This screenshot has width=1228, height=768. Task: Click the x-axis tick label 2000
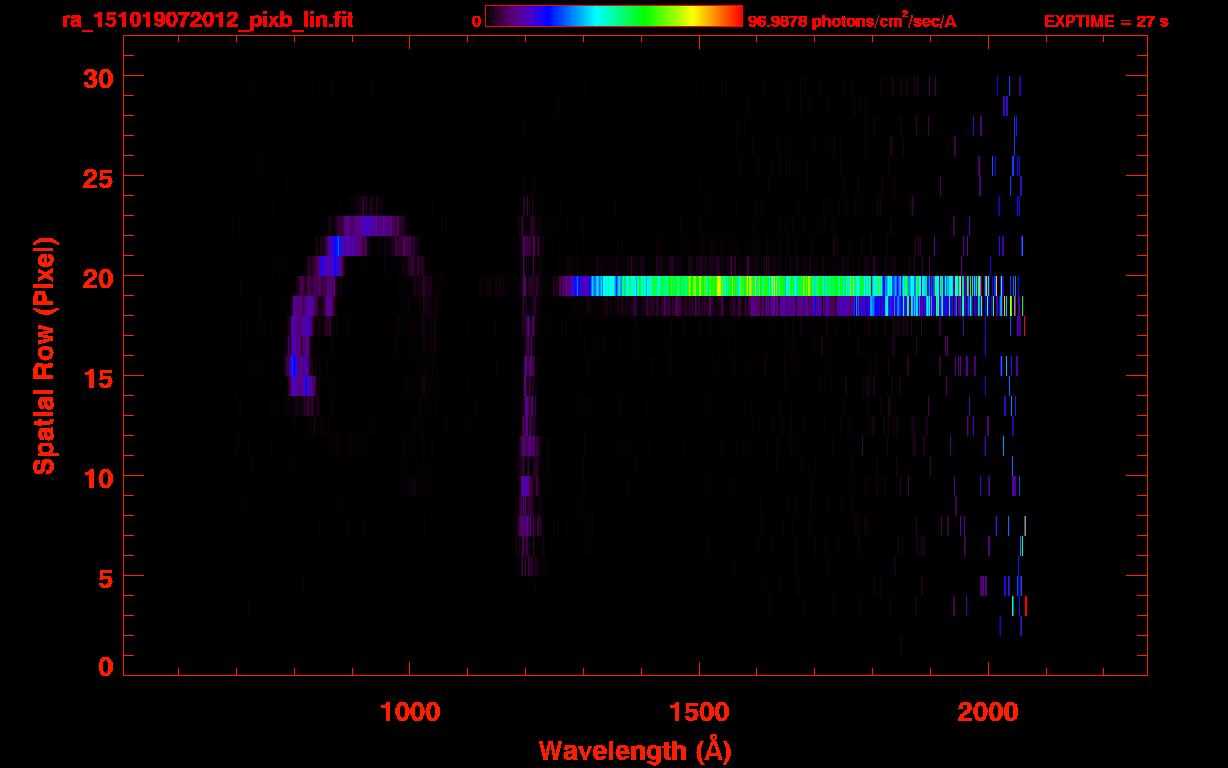(x=987, y=711)
